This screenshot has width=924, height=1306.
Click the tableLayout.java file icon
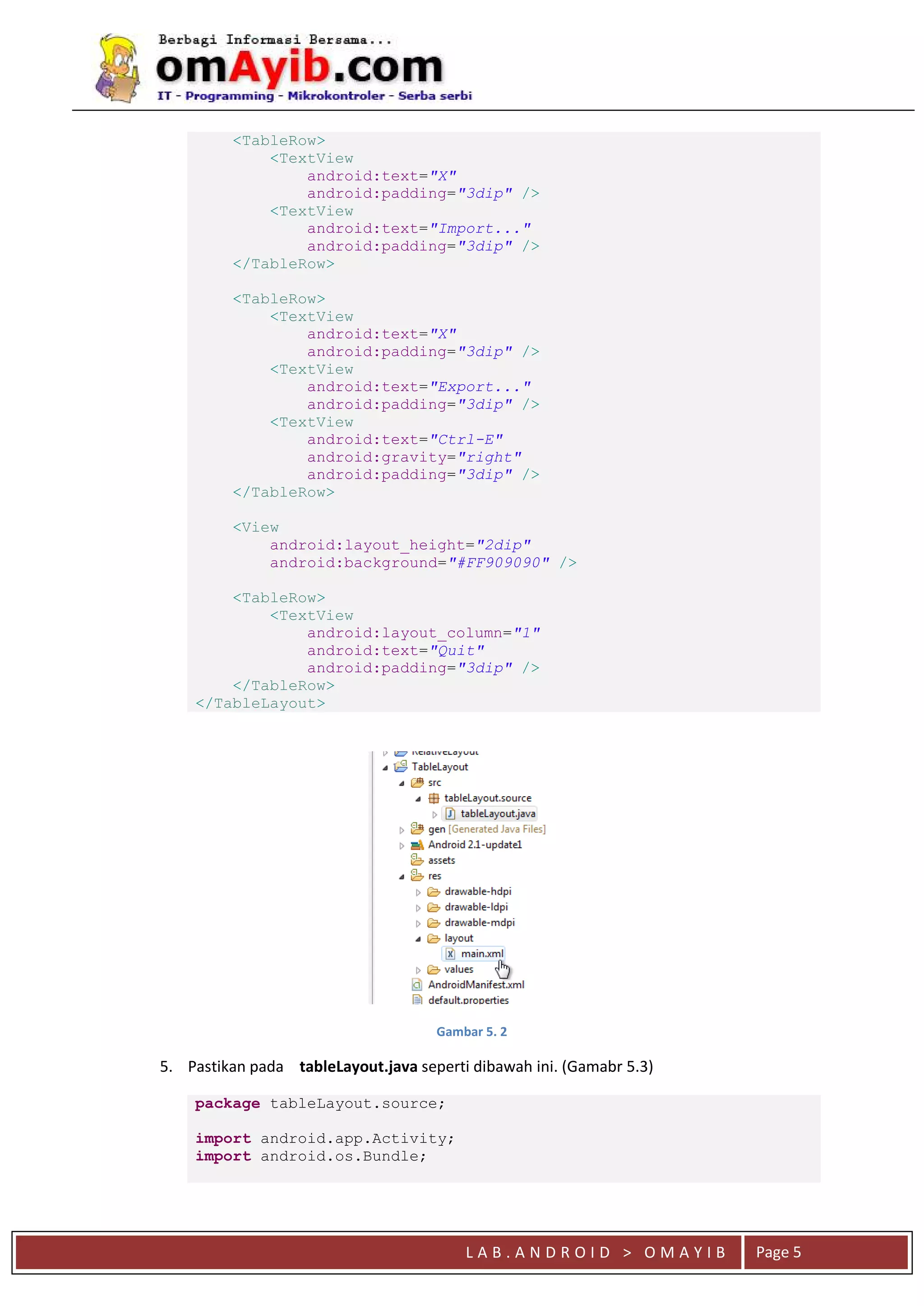point(450,814)
